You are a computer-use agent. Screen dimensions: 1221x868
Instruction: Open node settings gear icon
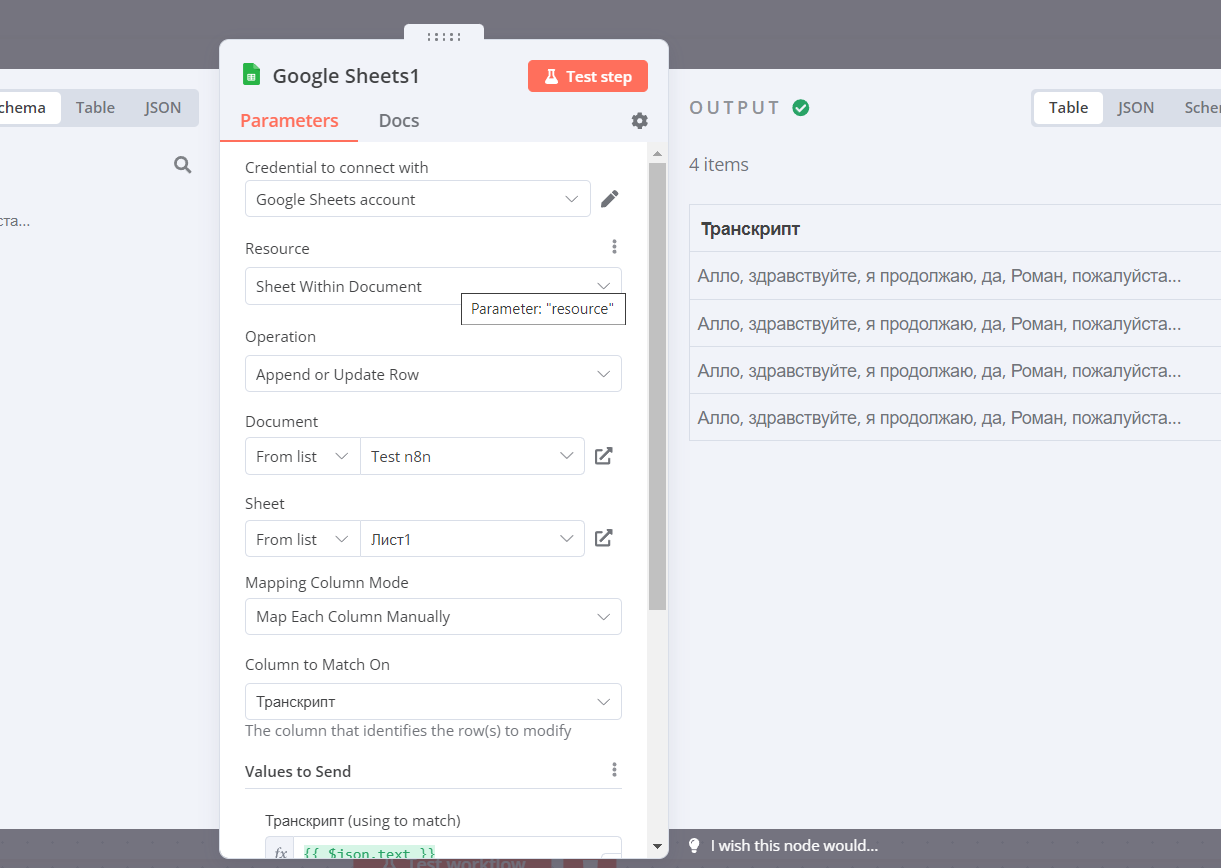[x=639, y=121]
